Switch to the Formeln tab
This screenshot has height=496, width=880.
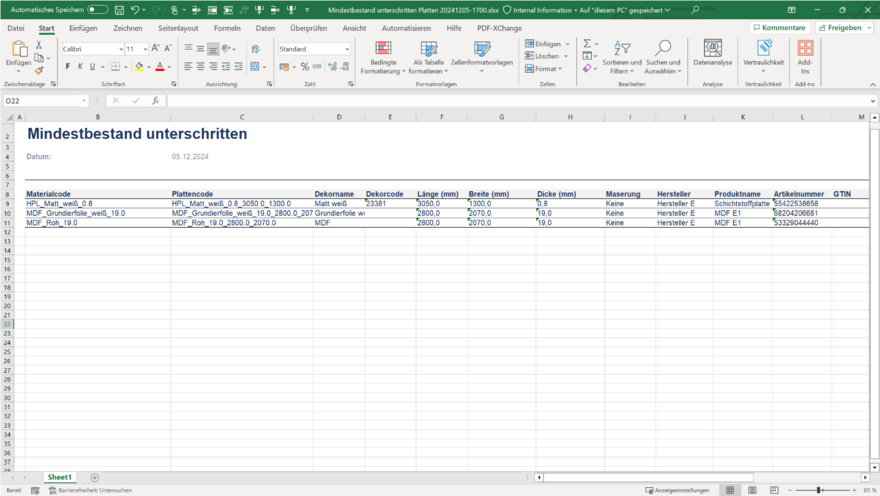(x=227, y=28)
